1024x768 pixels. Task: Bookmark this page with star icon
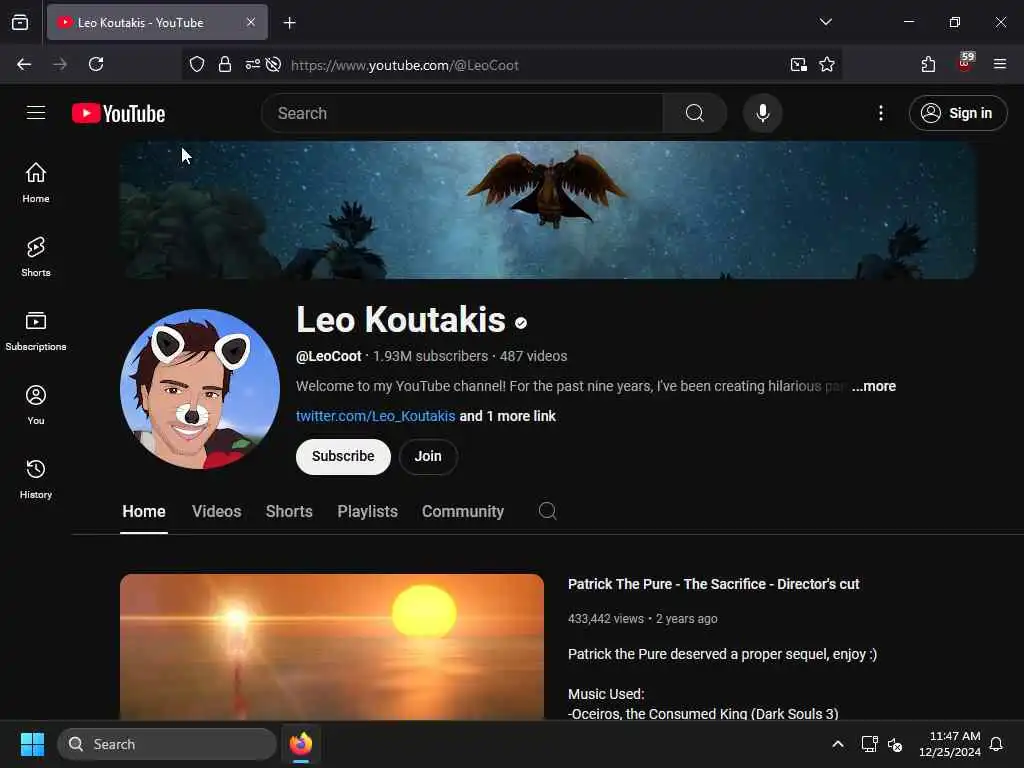tap(827, 65)
